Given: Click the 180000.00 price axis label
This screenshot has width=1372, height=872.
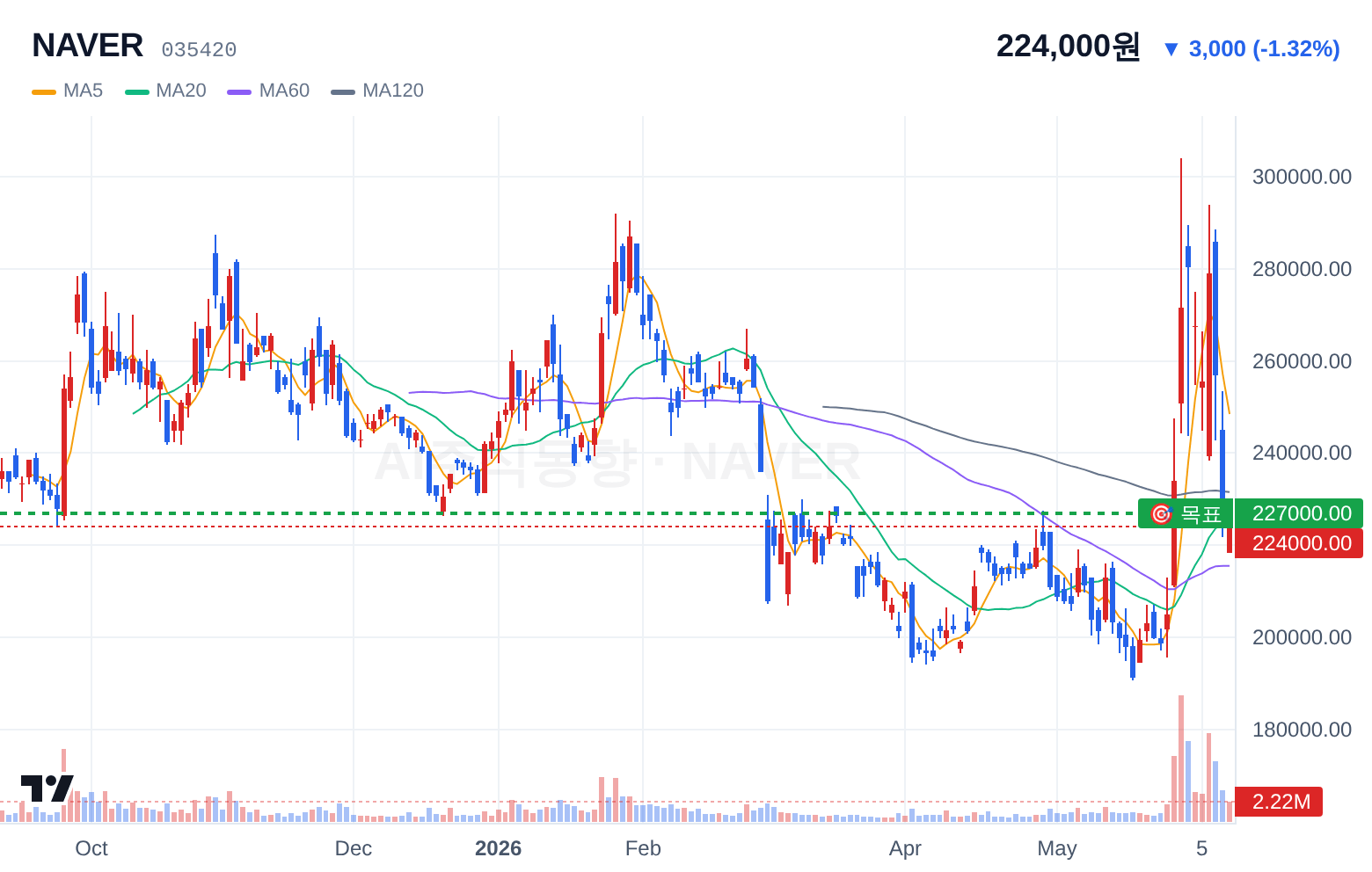Looking at the screenshot, I should tap(1302, 730).
